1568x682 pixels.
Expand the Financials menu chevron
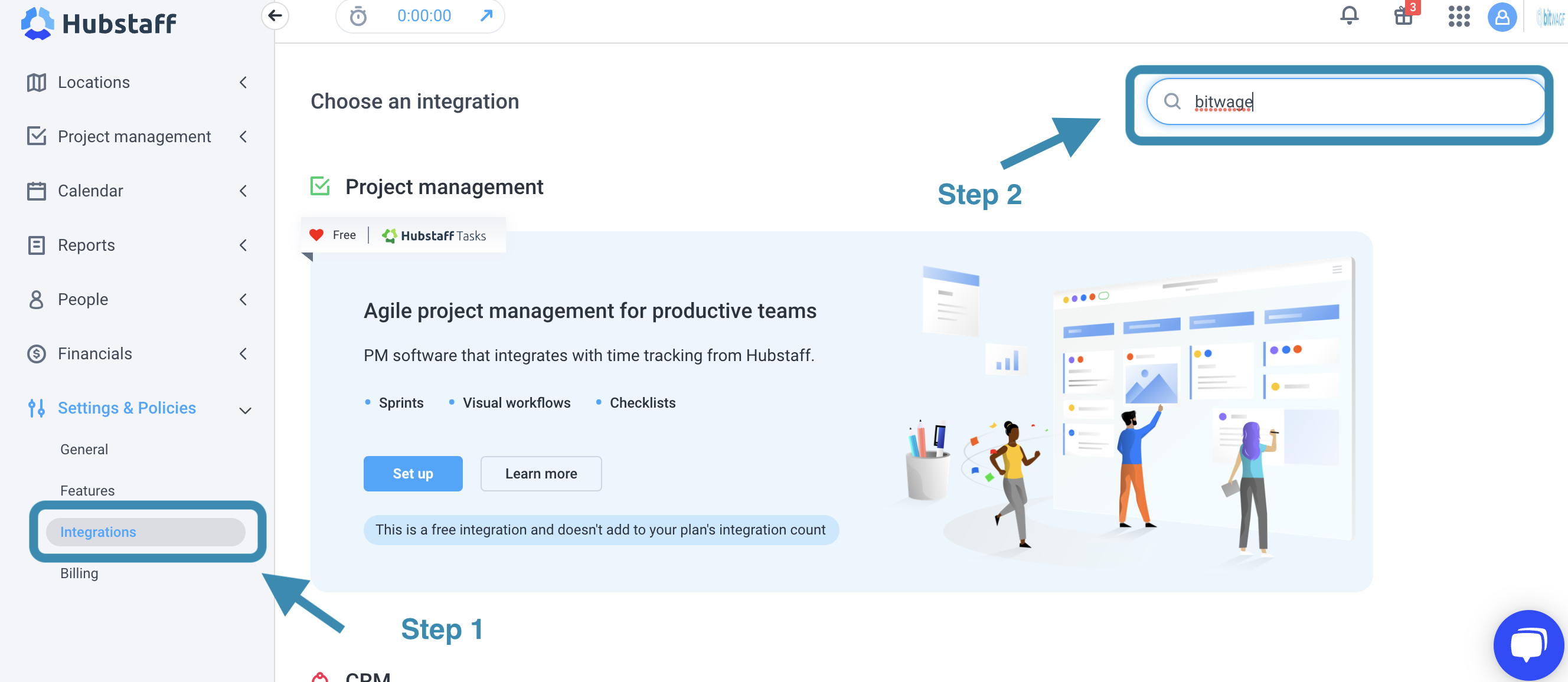point(243,353)
